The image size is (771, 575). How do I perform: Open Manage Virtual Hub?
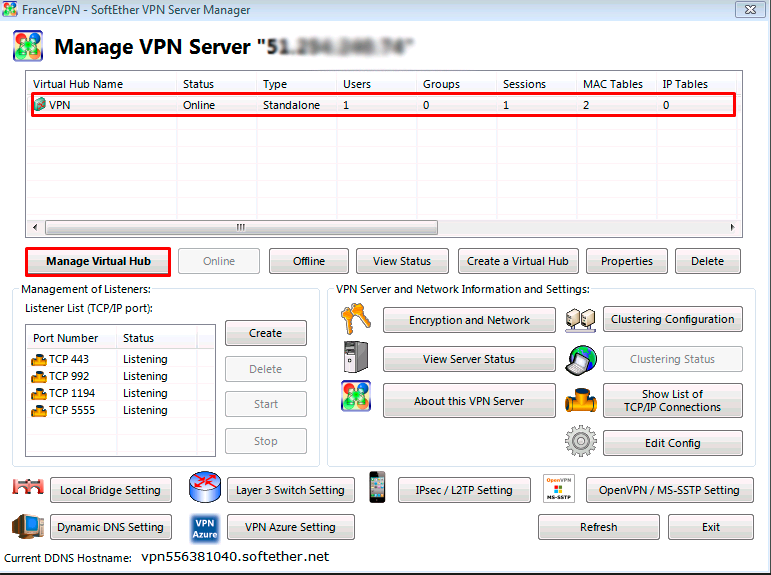point(98,261)
